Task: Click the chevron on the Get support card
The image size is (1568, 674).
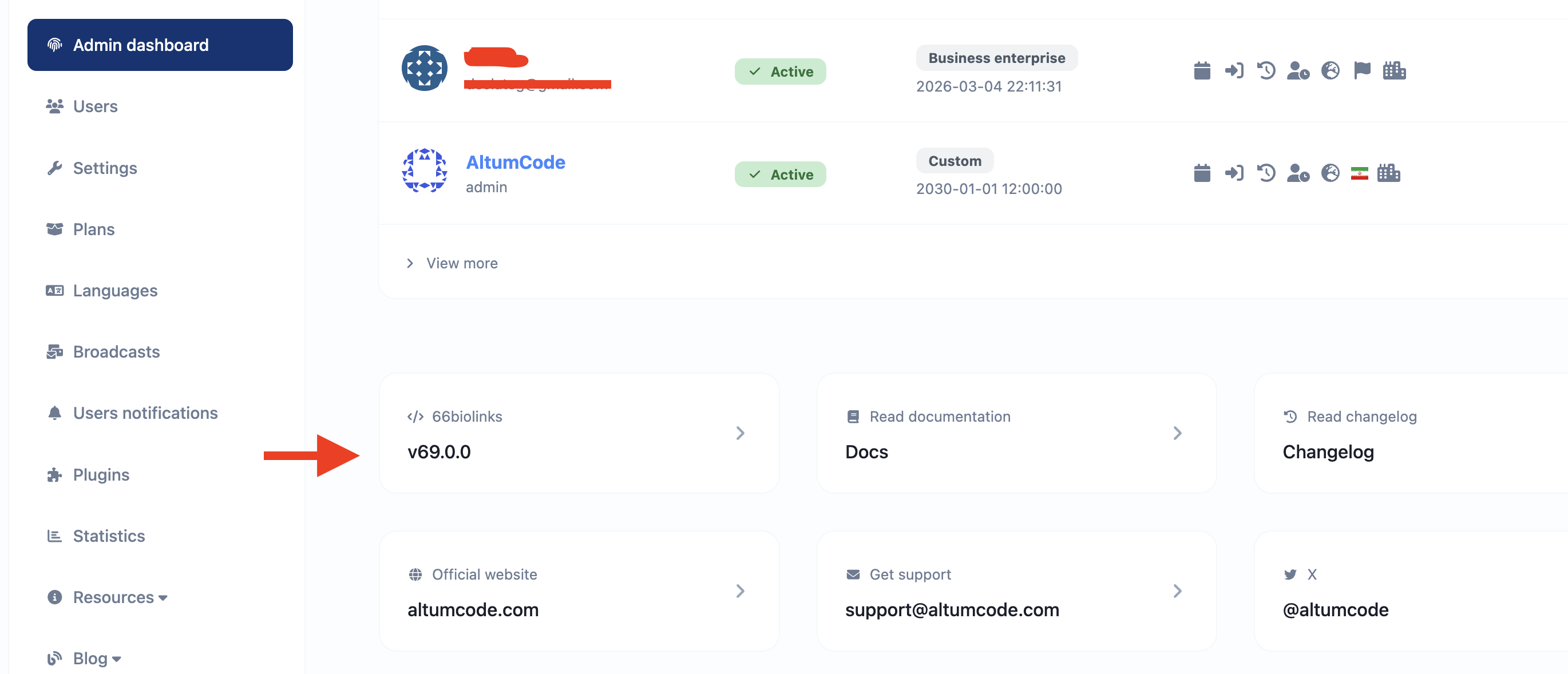Action: coord(1177,590)
